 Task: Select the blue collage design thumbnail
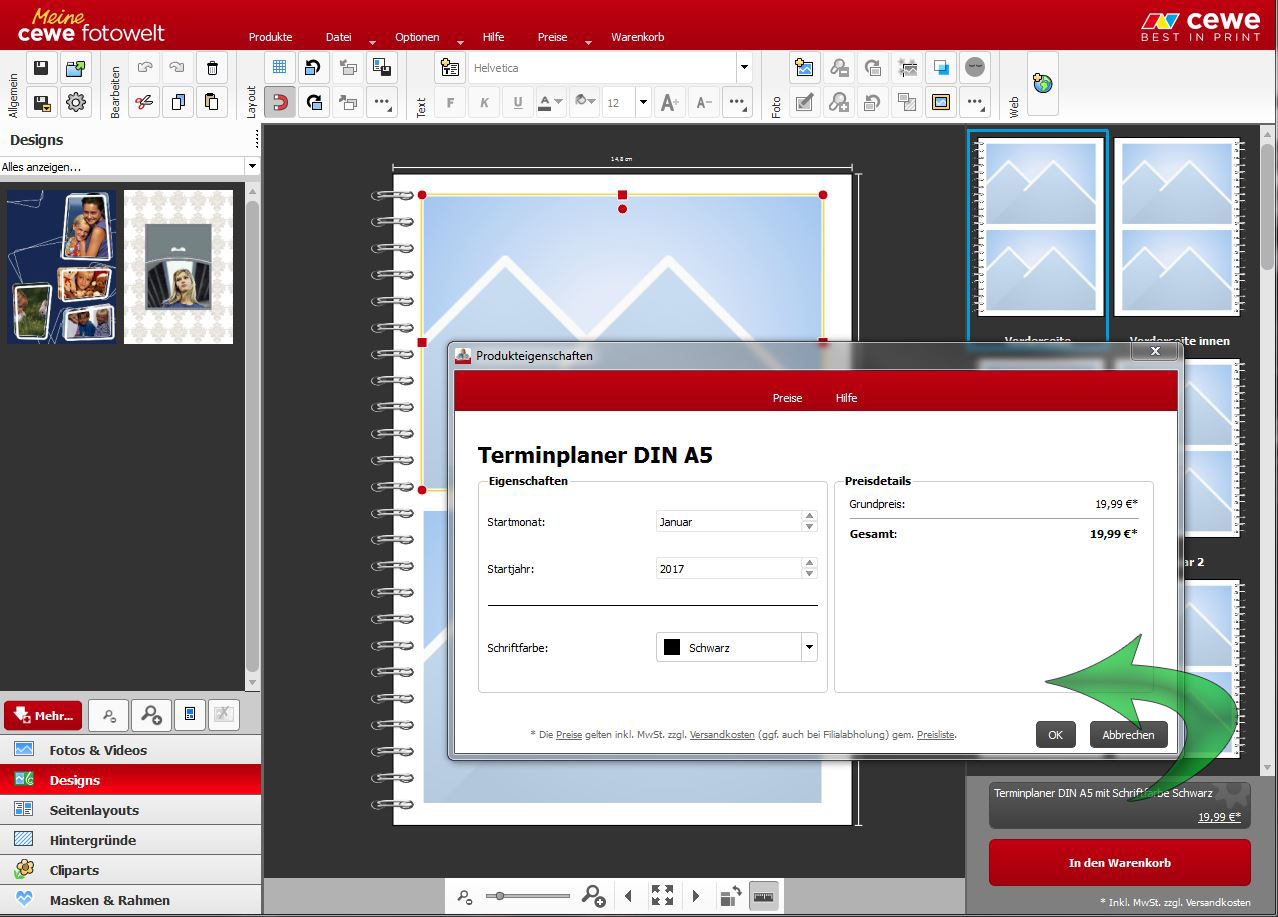[x=61, y=267]
